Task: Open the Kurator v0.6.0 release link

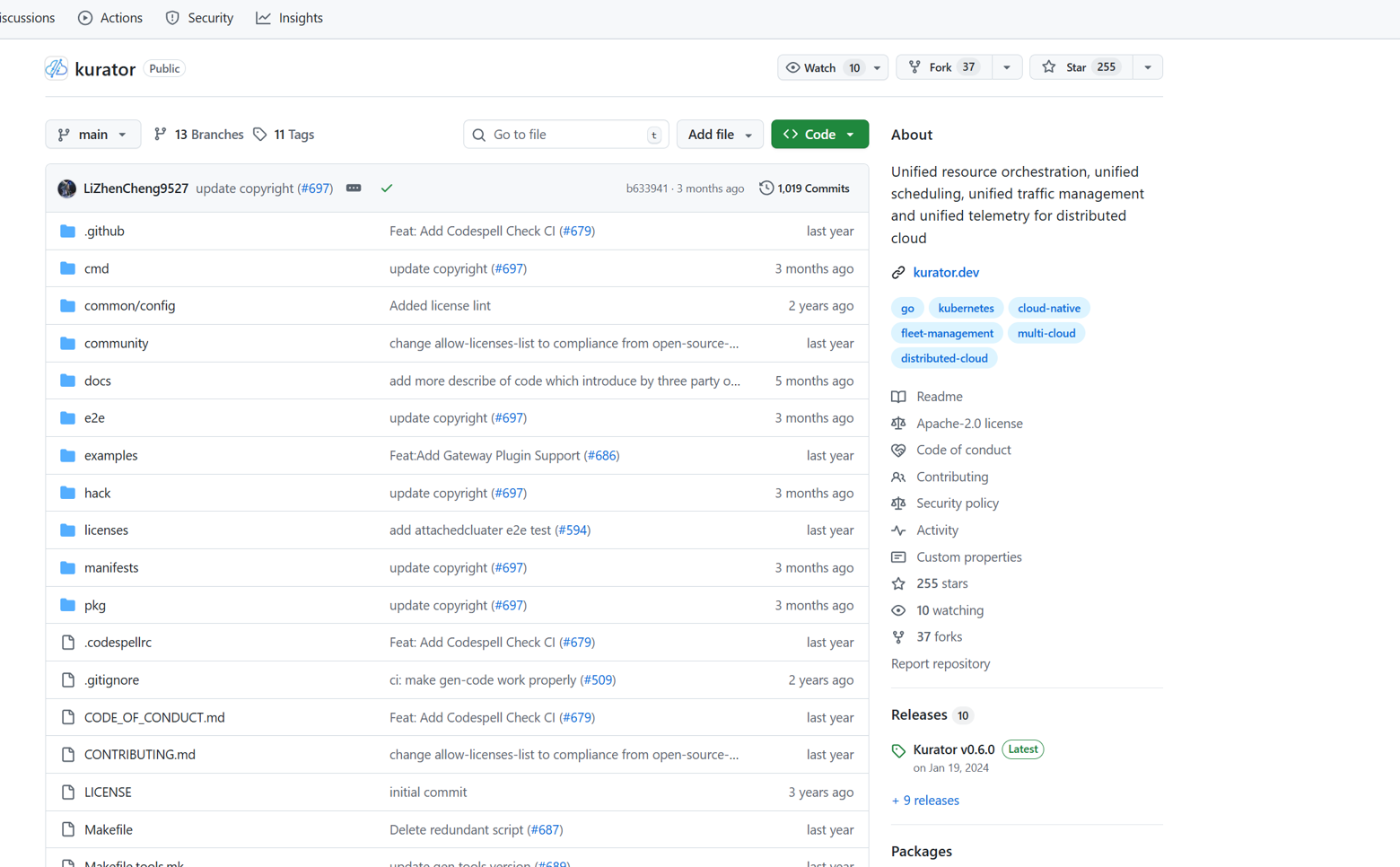Action: [954, 749]
